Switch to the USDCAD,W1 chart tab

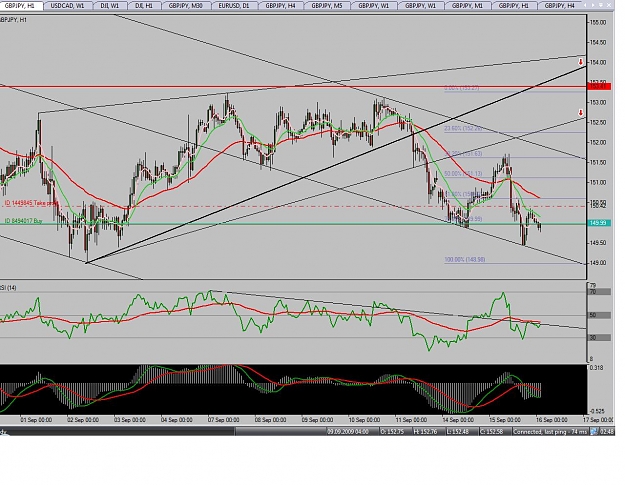[69, 6]
